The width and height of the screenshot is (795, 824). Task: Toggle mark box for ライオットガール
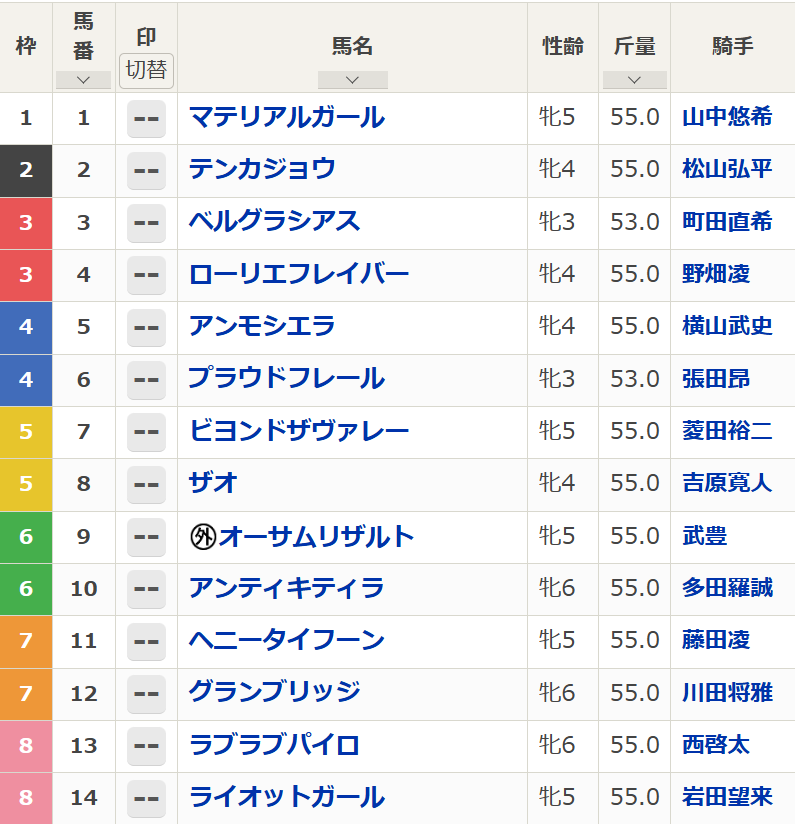click(x=146, y=798)
